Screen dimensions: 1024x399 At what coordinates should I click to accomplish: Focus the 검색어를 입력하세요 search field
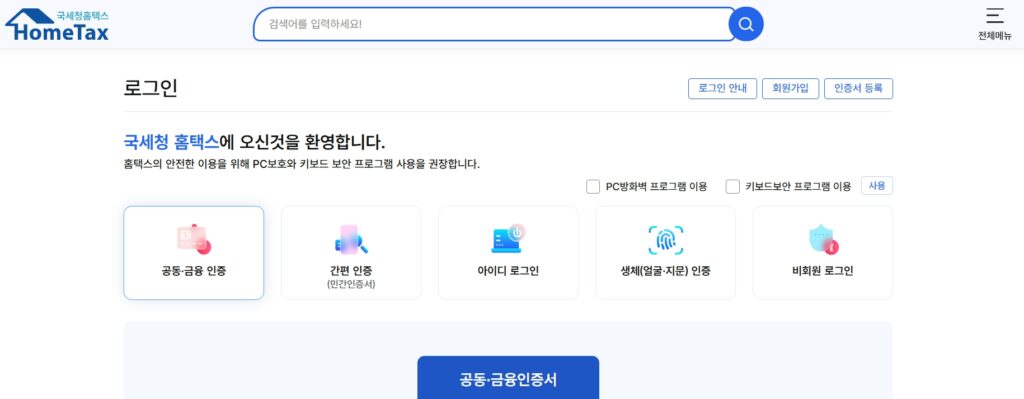(x=494, y=24)
